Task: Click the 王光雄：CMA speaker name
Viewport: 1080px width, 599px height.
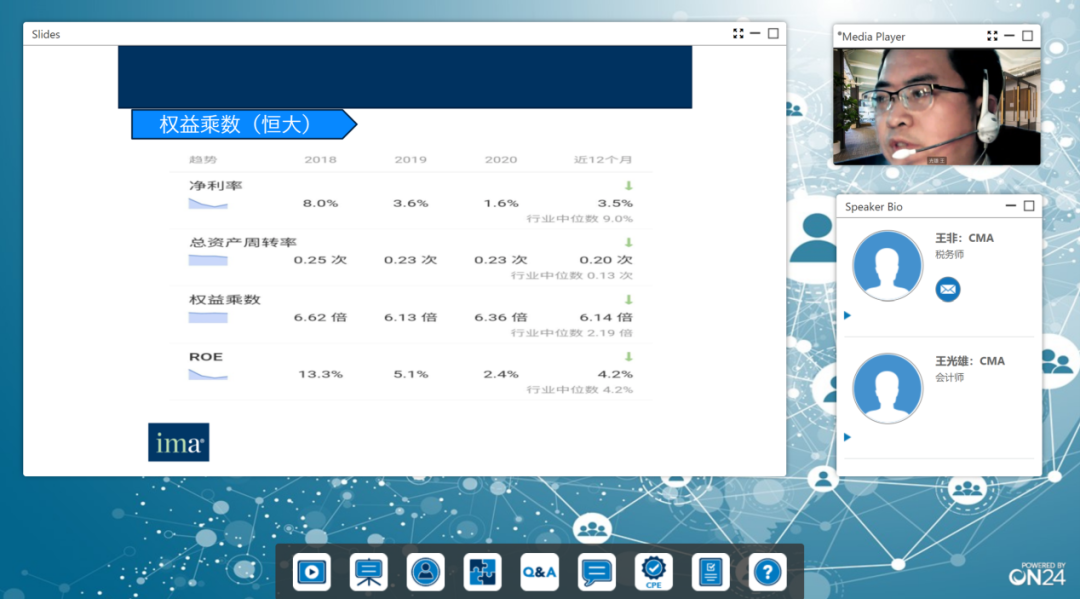Action: (x=970, y=361)
